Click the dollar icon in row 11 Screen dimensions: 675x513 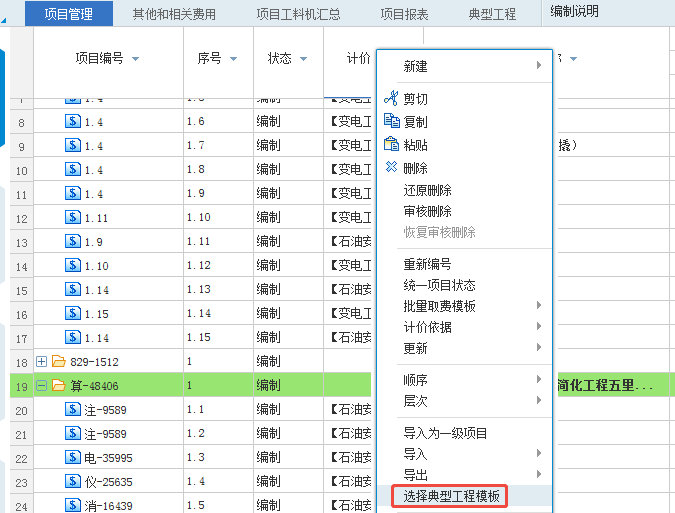[73, 193]
